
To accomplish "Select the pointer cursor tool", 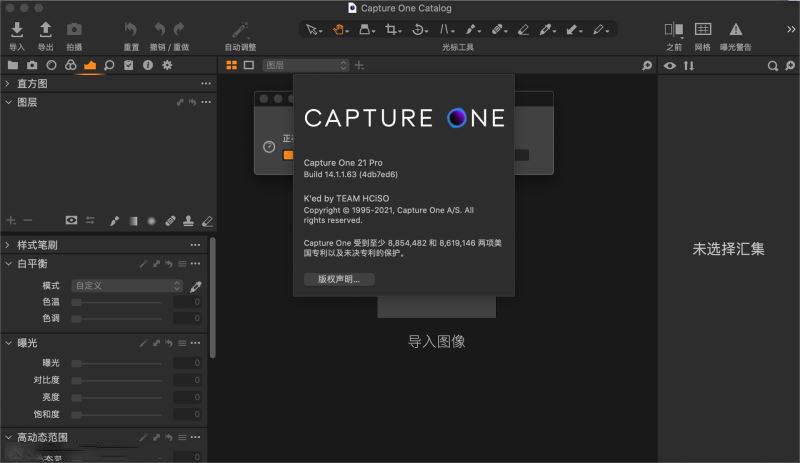I will coord(311,30).
